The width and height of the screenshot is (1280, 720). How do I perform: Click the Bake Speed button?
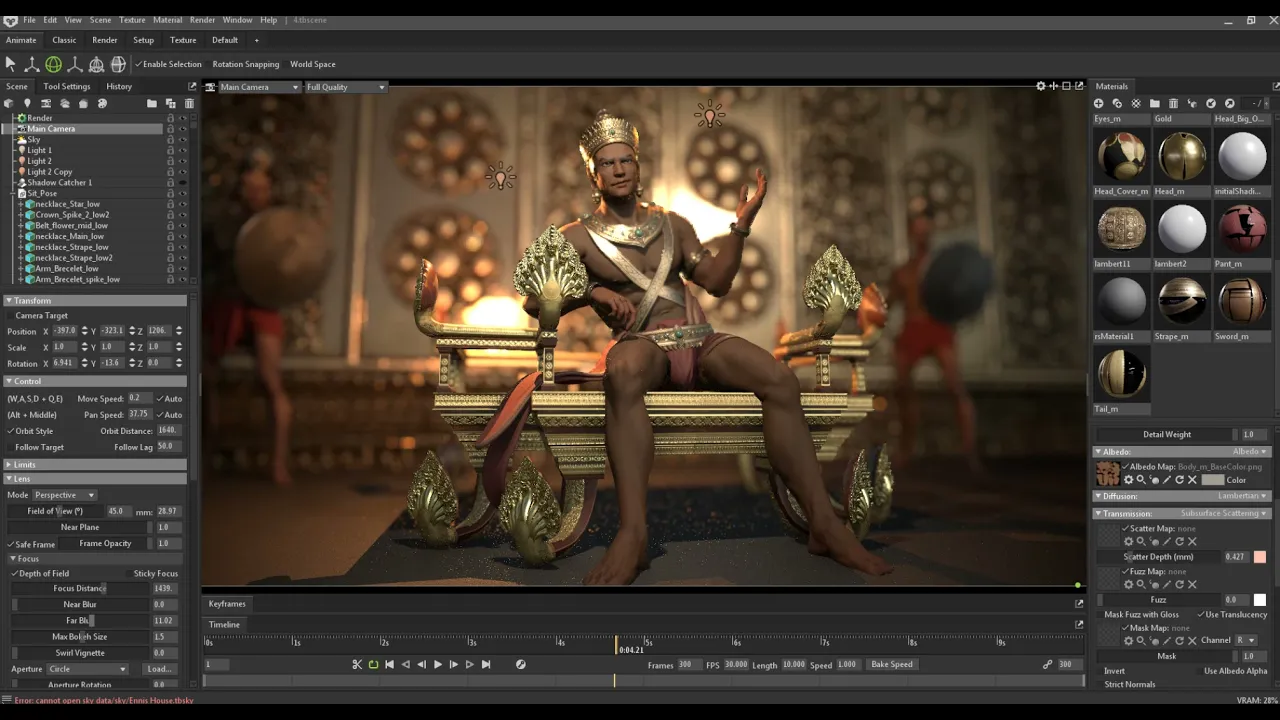pos(892,664)
